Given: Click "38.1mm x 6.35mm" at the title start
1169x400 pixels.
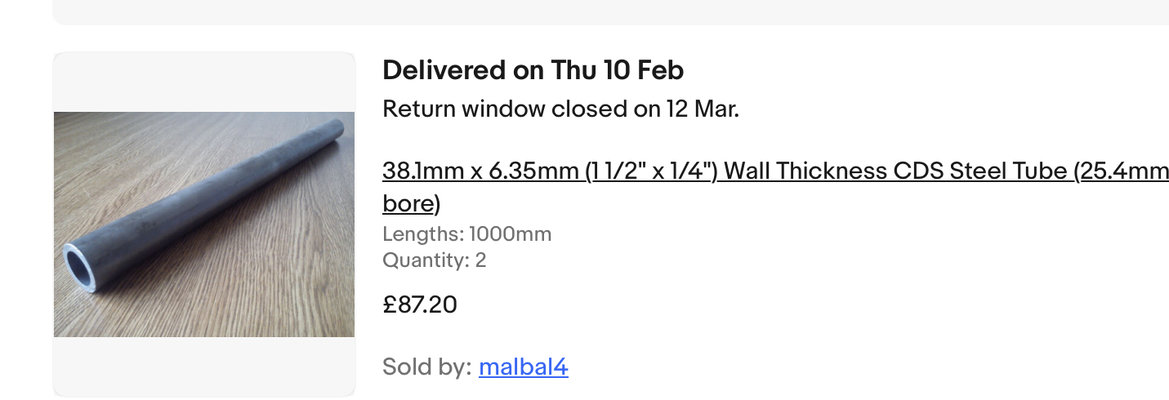Looking at the screenshot, I should point(480,171).
